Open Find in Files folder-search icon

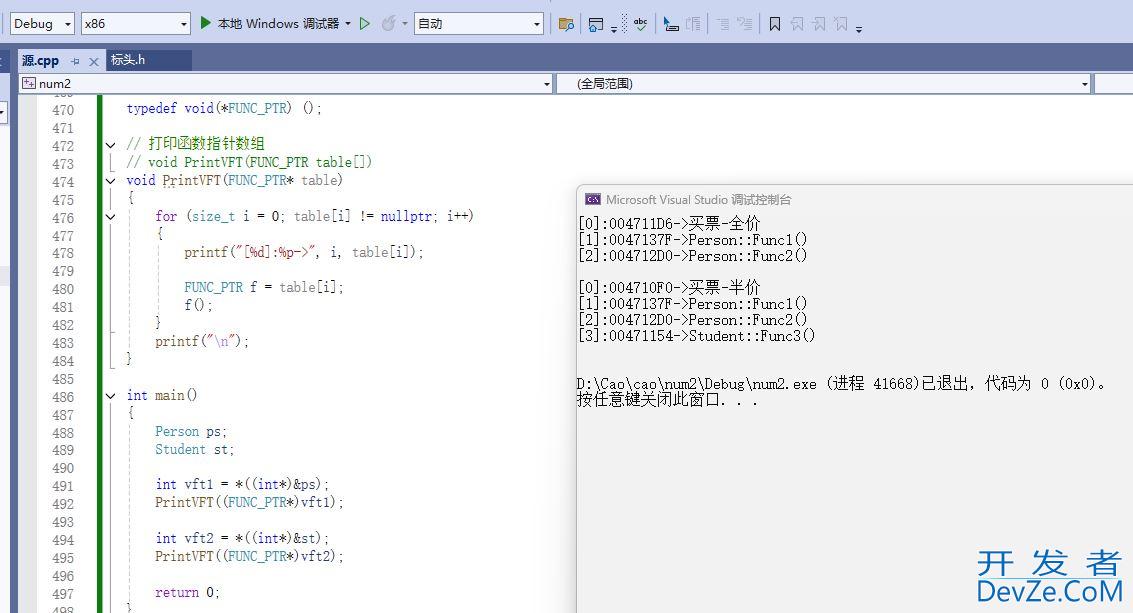pyautogui.click(x=566, y=25)
